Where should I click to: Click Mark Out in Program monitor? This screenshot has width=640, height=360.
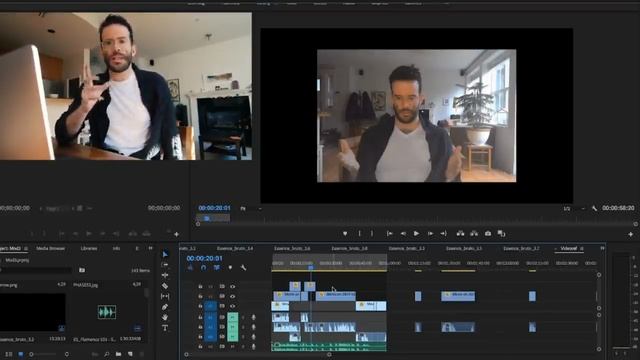coord(372,233)
